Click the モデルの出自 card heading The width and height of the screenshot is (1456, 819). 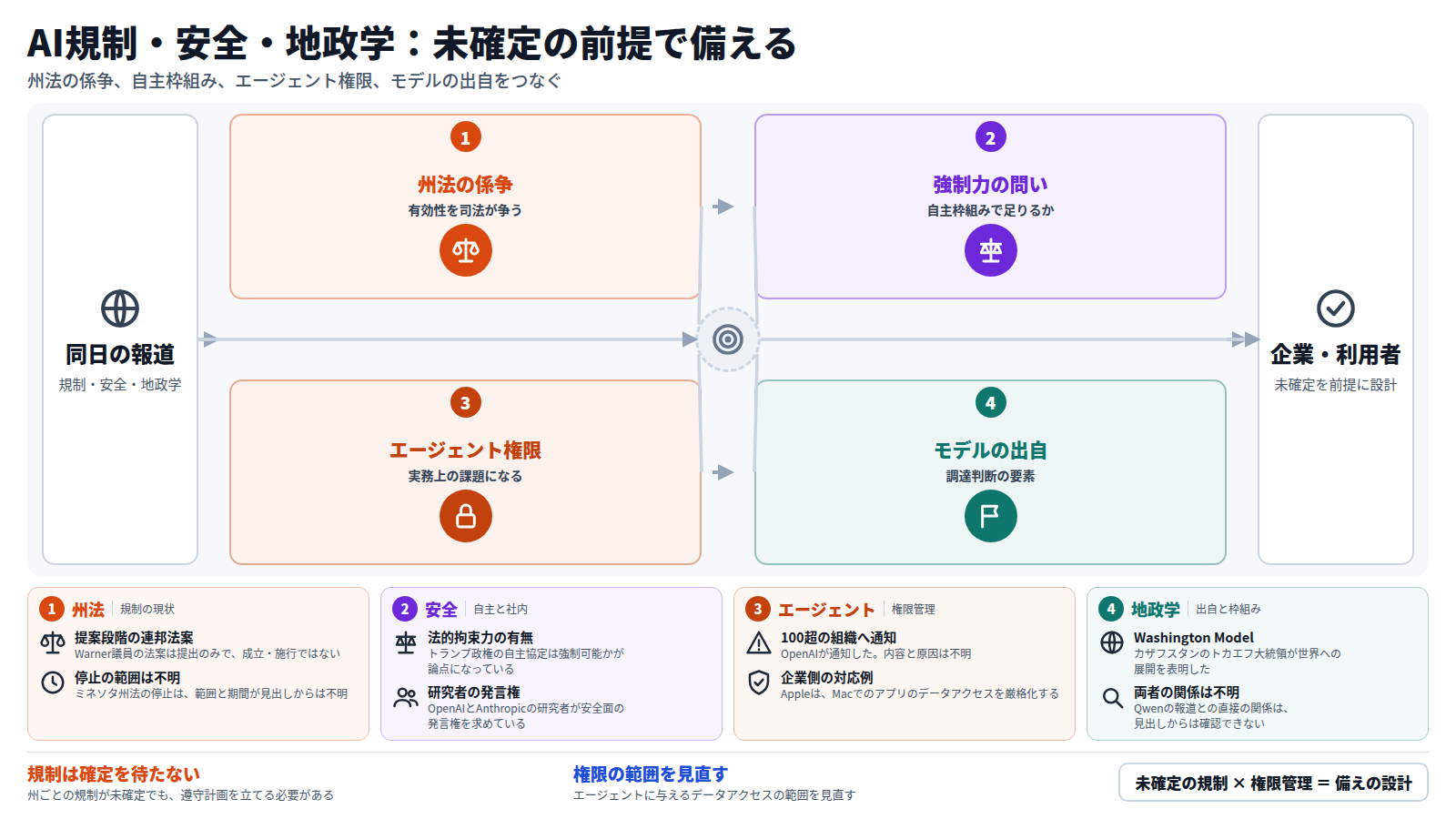click(x=990, y=450)
